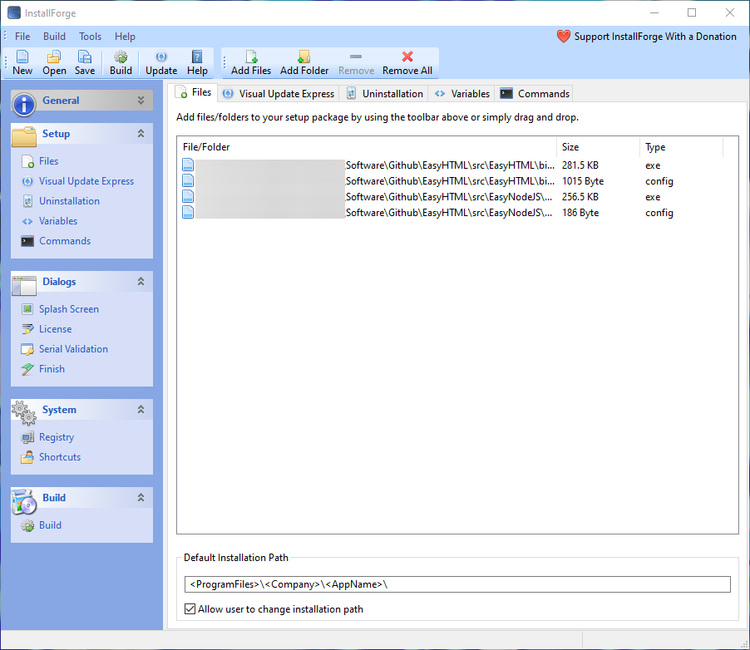Open the Build menu
This screenshot has height=650, width=750.
[54, 36]
